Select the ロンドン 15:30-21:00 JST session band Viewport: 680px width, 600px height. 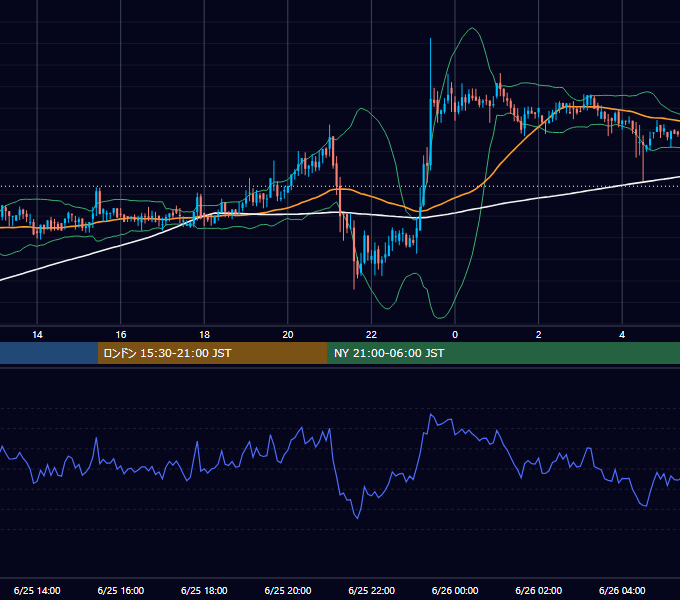212,353
